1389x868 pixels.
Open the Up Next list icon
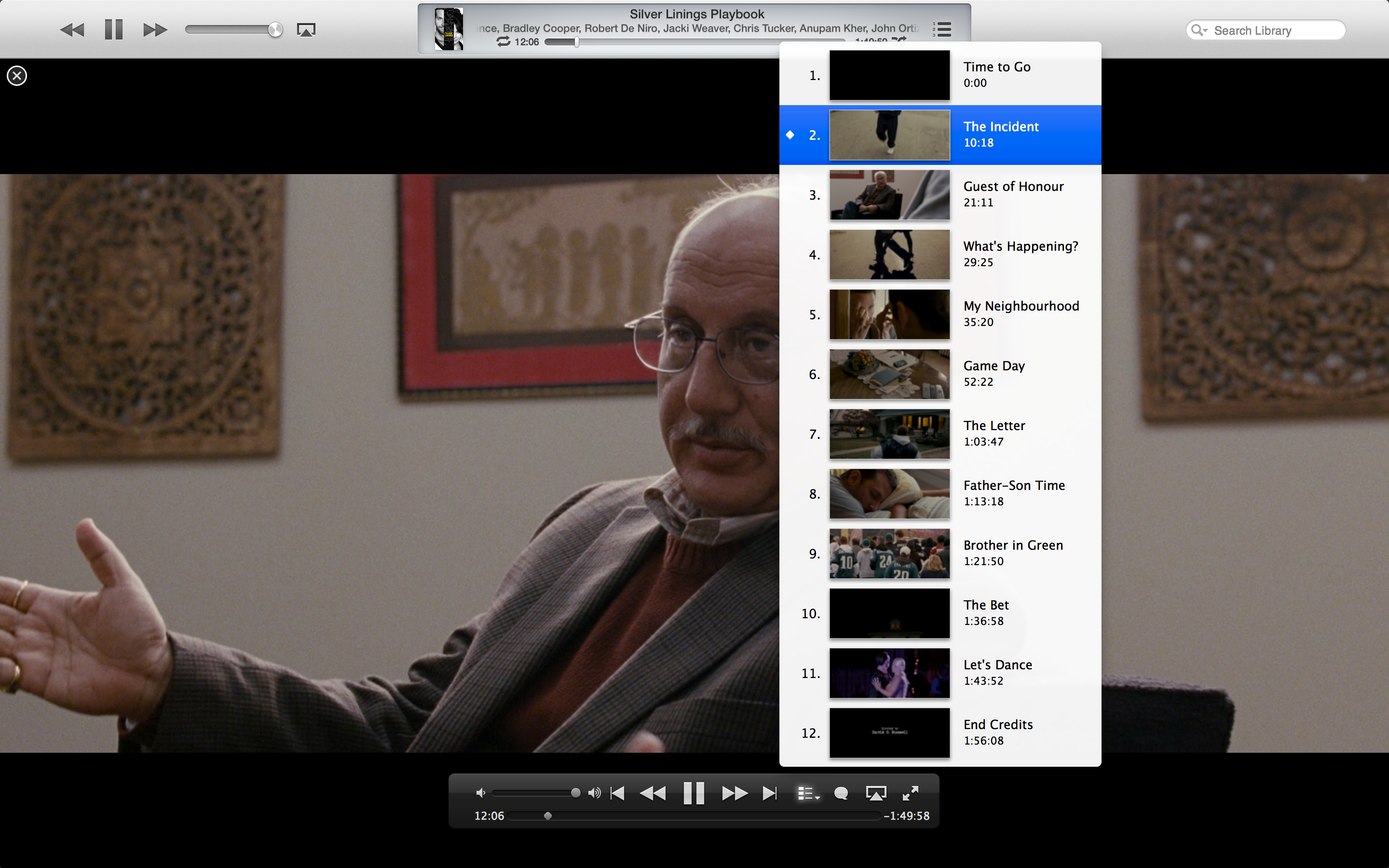pyautogui.click(x=942, y=29)
